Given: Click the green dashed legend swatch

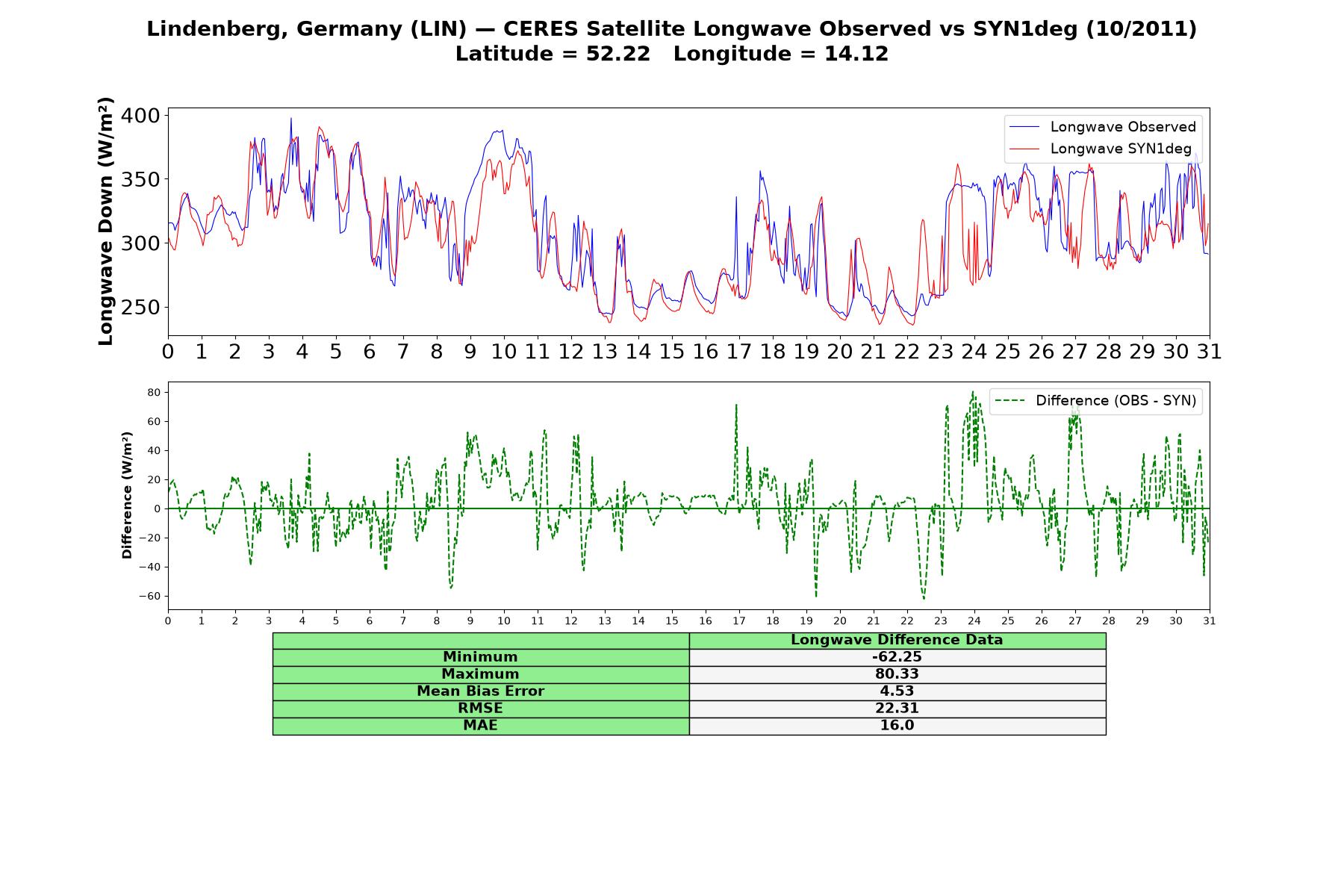Looking at the screenshot, I should tap(1009, 401).
